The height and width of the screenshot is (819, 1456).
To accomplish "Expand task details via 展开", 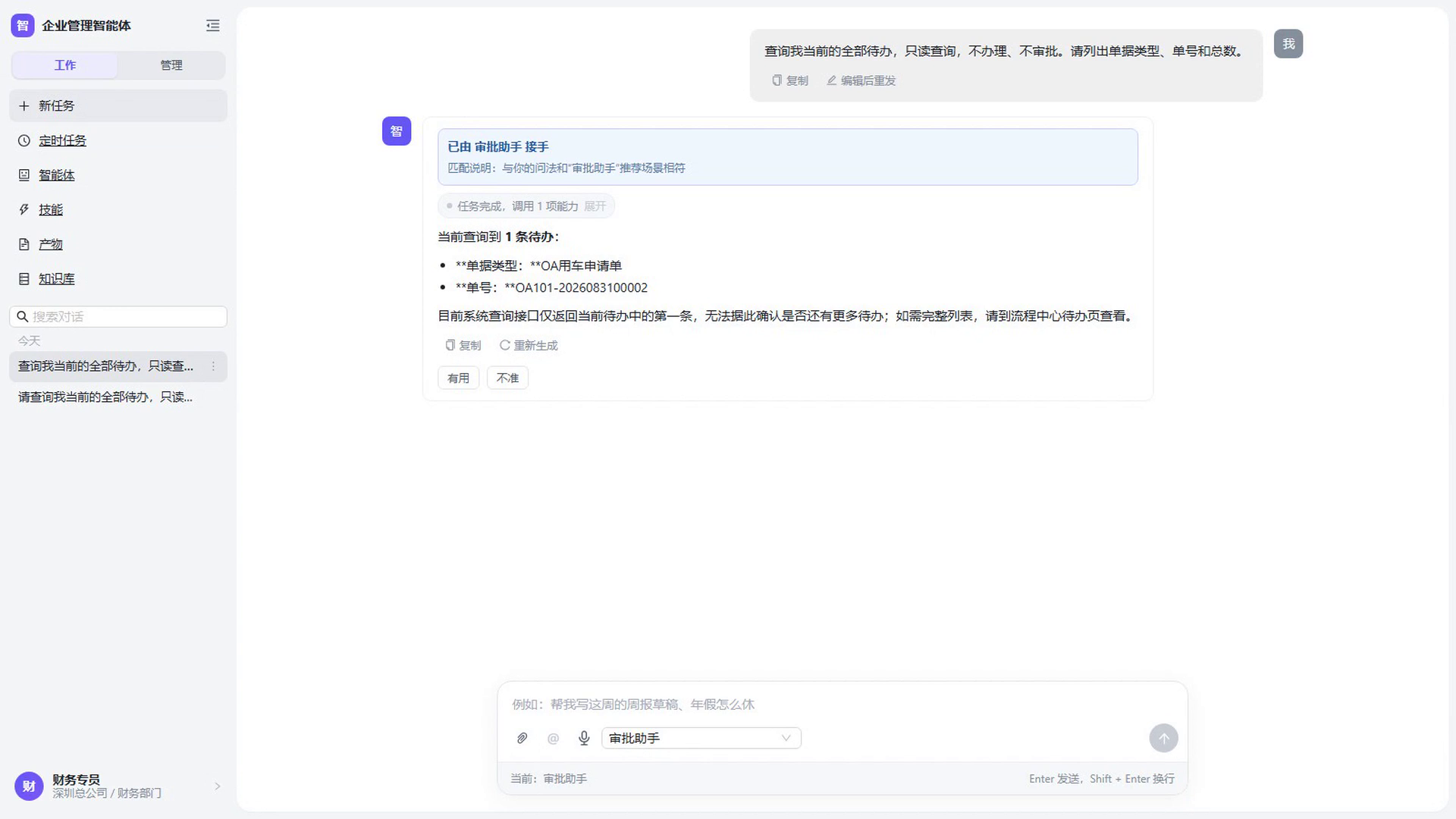I will (595, 206).
